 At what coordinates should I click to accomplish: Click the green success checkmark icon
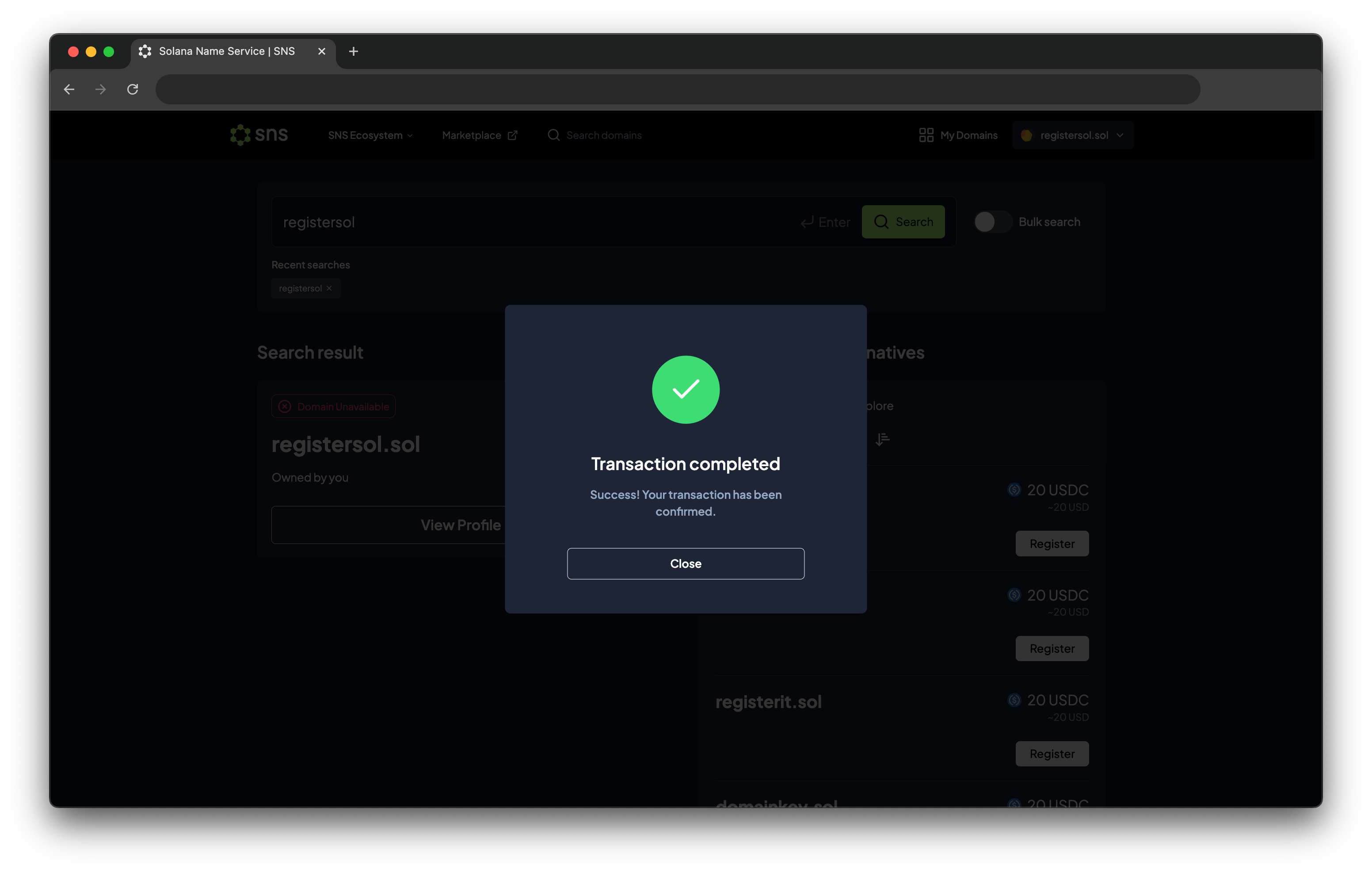686,390
